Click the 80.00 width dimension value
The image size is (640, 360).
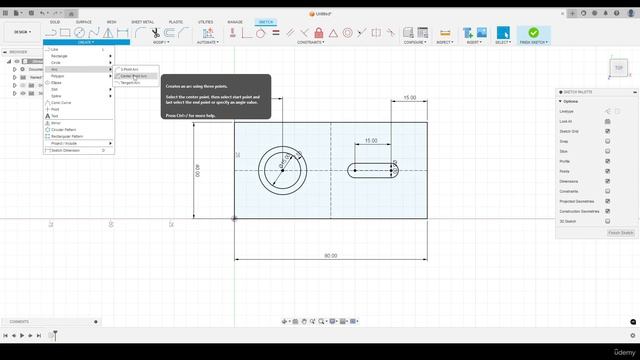pos(331,256)
